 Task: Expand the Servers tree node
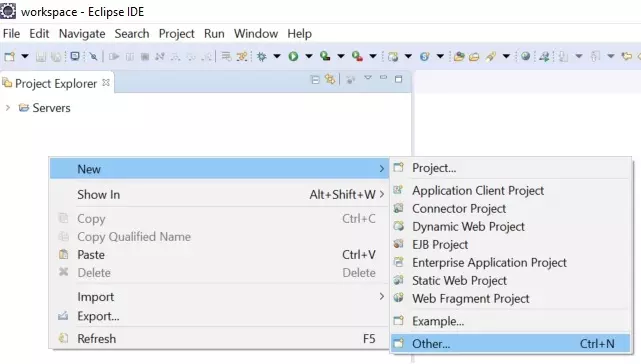click(x=8, y=108)
